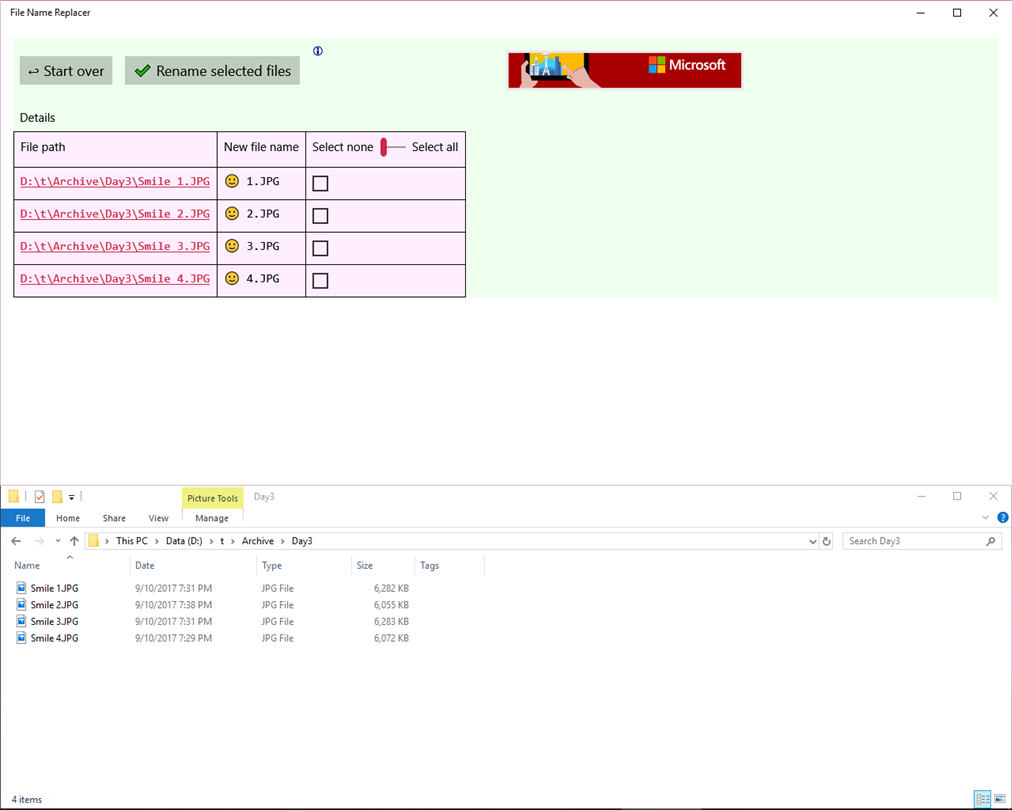Sort by Type column header

272,565
